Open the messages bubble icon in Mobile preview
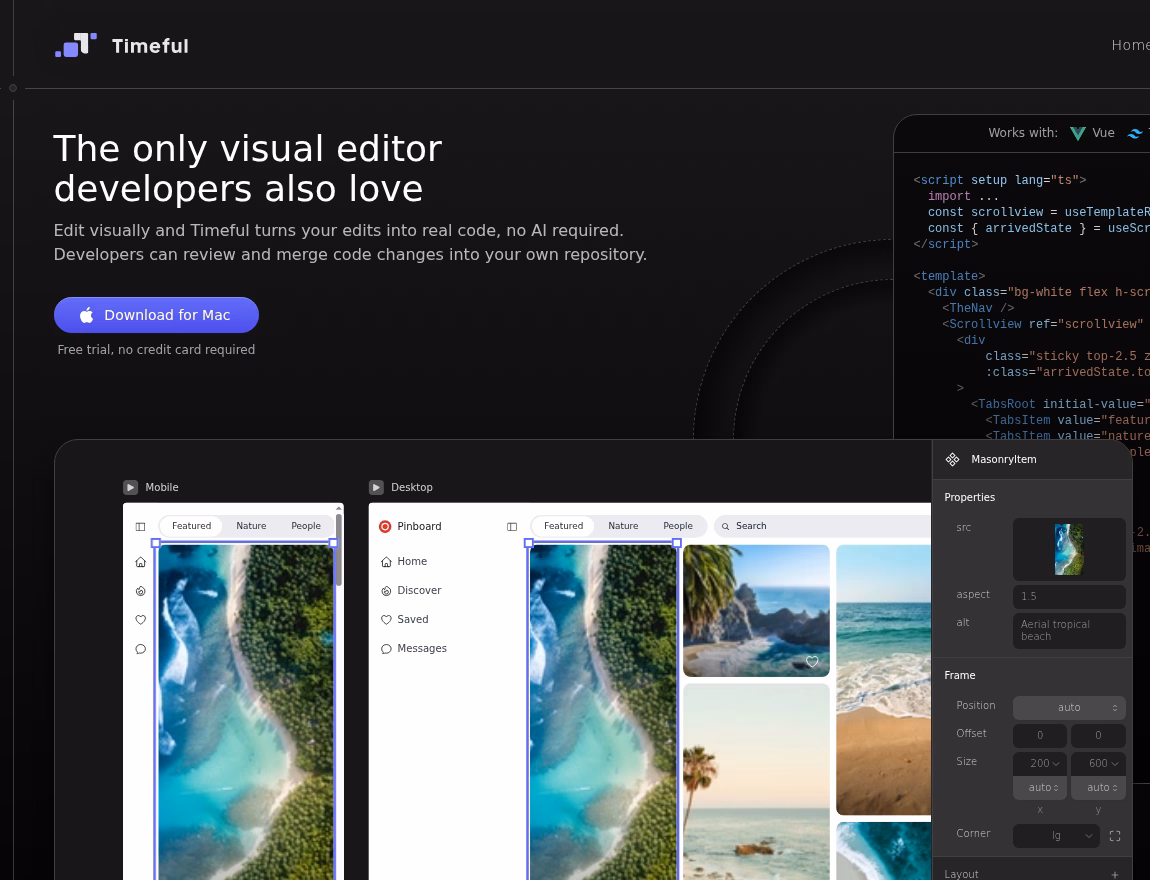1150x880 pixels. pyautogui.click(x=141, y=649)
